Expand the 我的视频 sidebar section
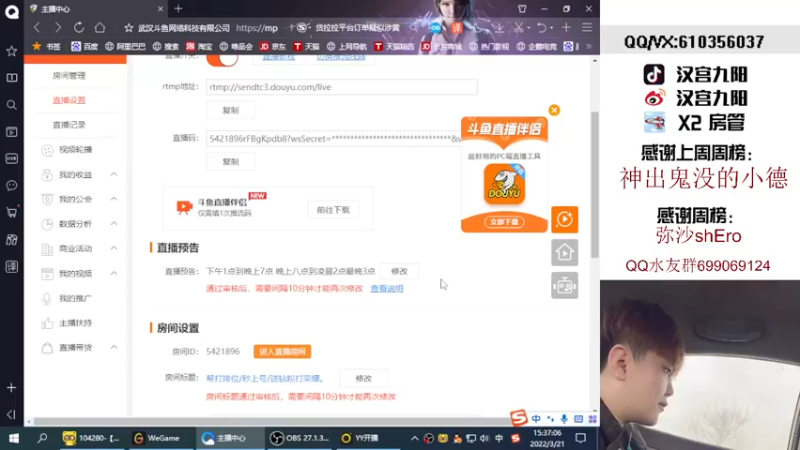Viewport: 800px width, 450px height. 114,273
